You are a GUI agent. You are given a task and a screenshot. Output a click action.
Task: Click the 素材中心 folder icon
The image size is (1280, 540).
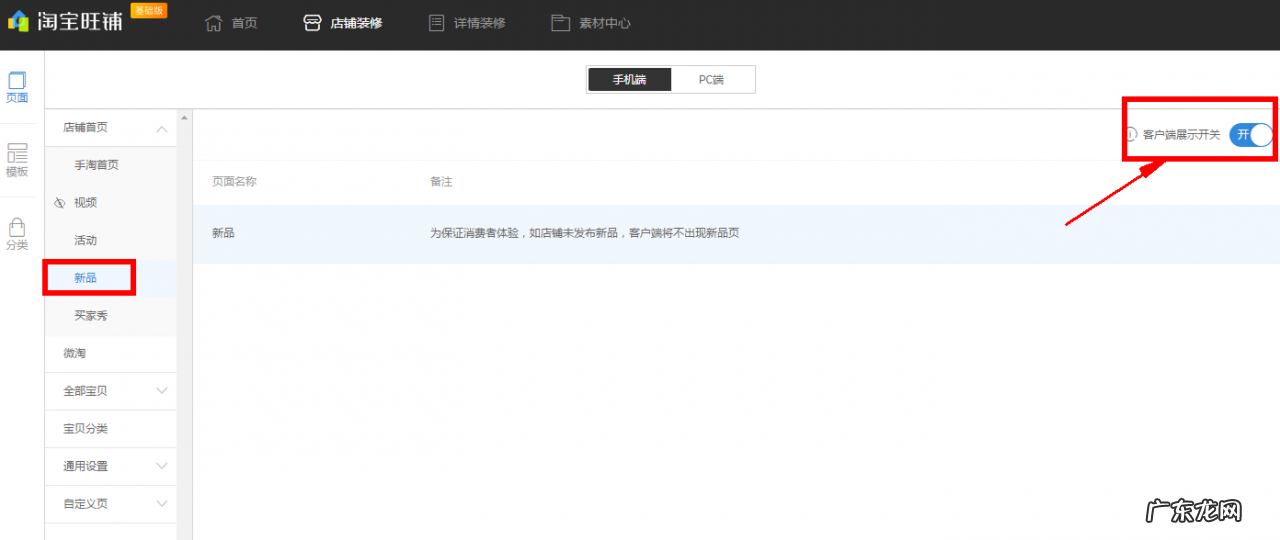[x=560, y=23]
